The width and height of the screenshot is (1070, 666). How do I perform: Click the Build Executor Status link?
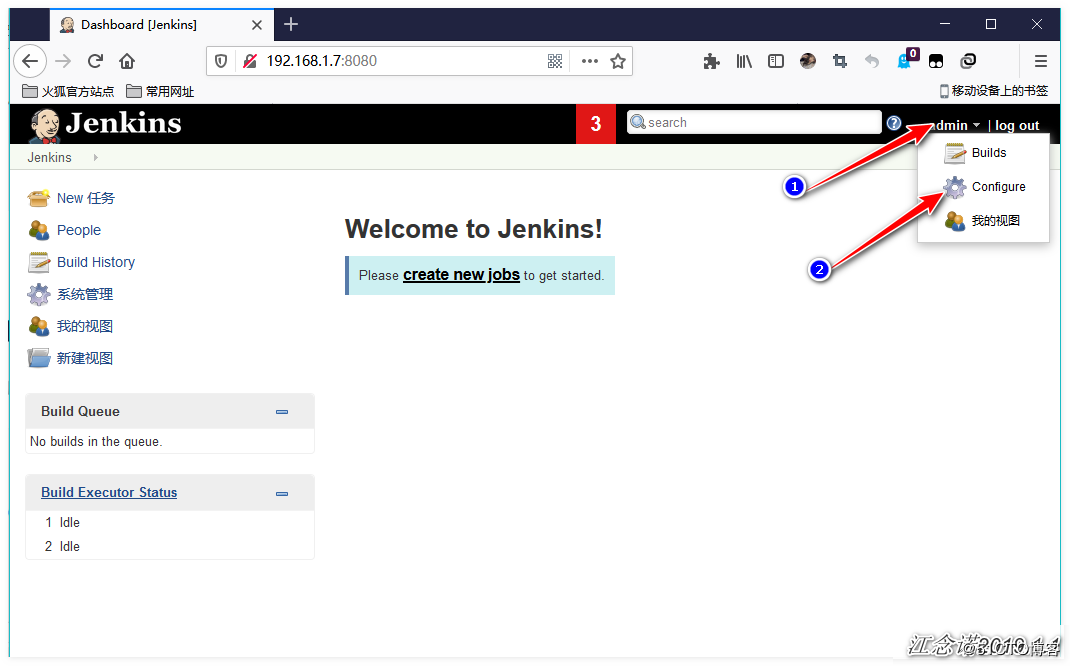(x=109, y=493)
